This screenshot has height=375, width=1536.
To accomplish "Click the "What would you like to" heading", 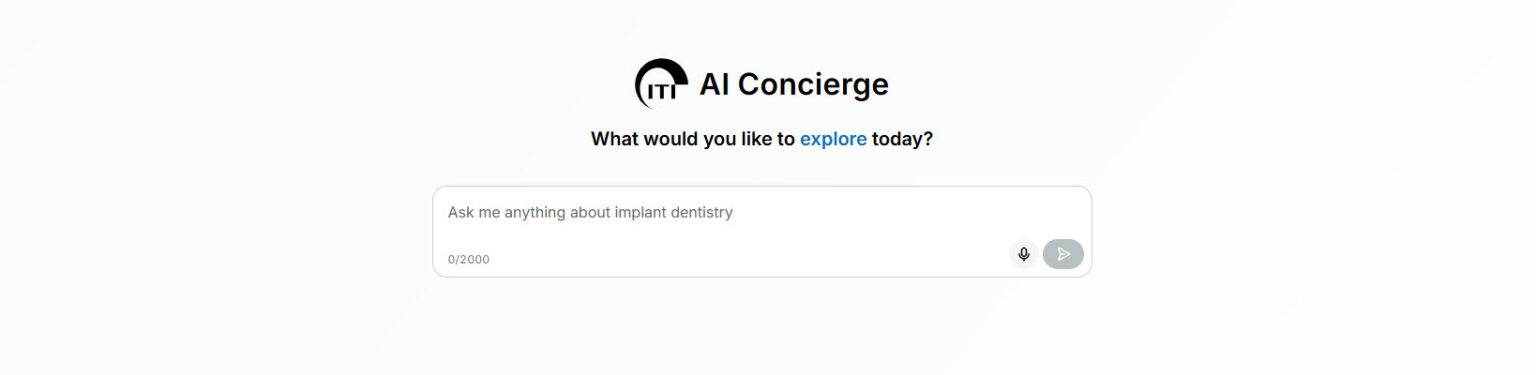I will click(x=693, y=139).
